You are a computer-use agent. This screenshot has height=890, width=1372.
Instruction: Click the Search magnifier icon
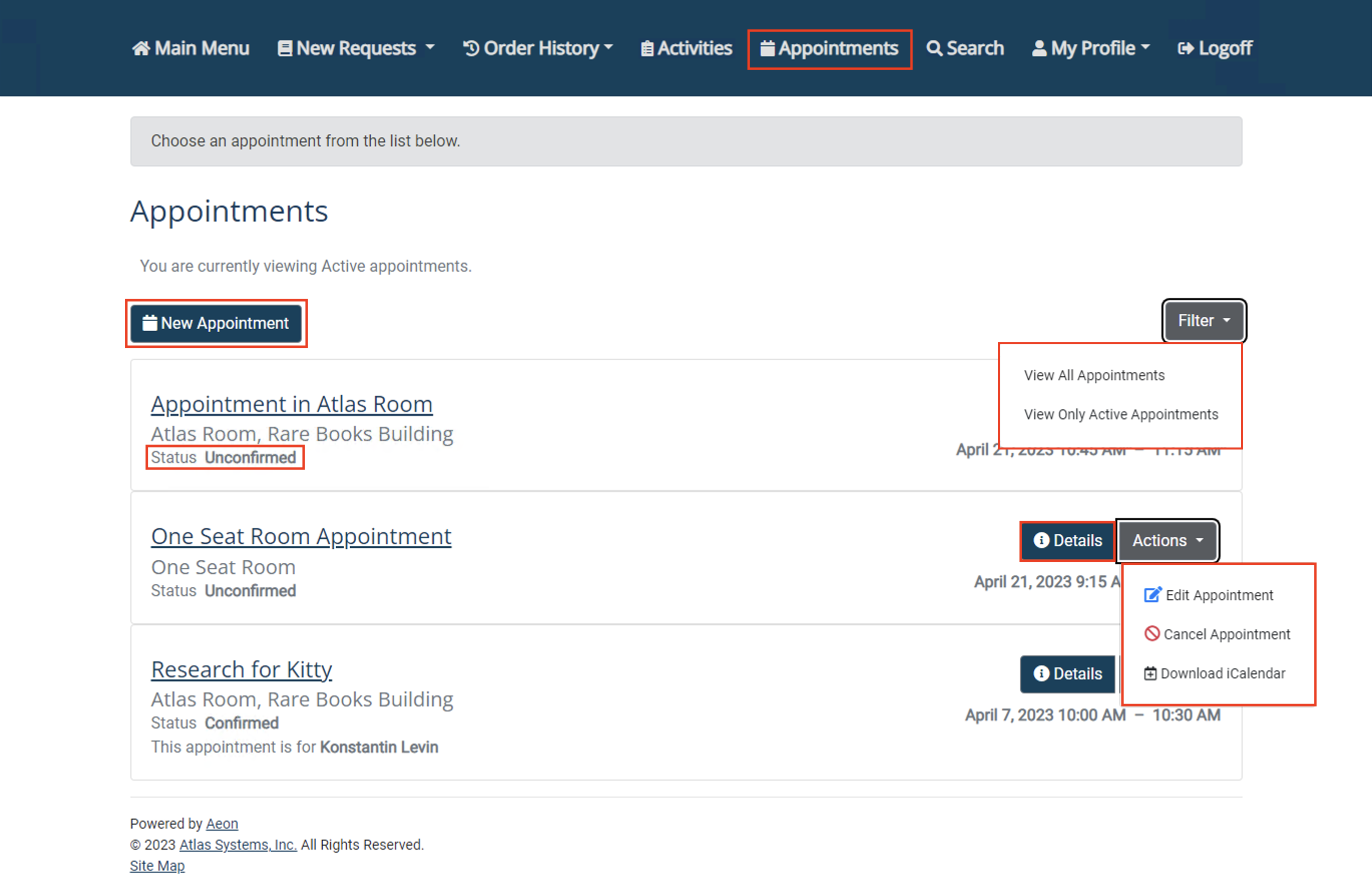(x=935, y=49)
